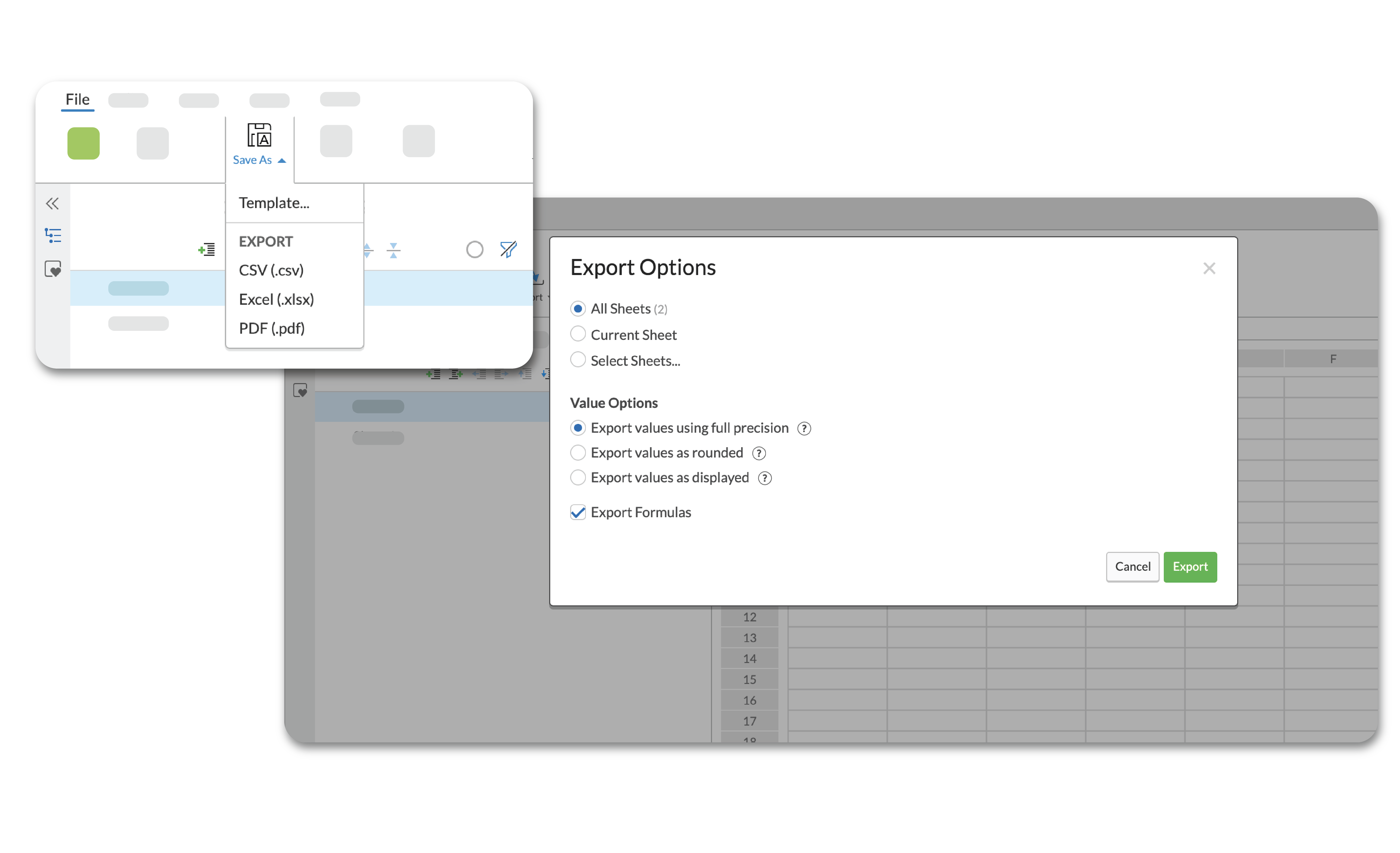Click the green Export button
The image size is (1400, 853).
pyautogui.click(x=1190, y=567)
